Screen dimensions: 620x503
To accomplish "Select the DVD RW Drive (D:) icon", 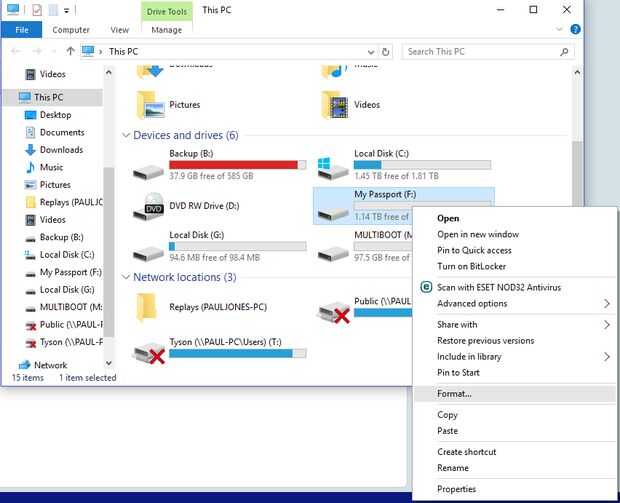I will tap(149, 206).
